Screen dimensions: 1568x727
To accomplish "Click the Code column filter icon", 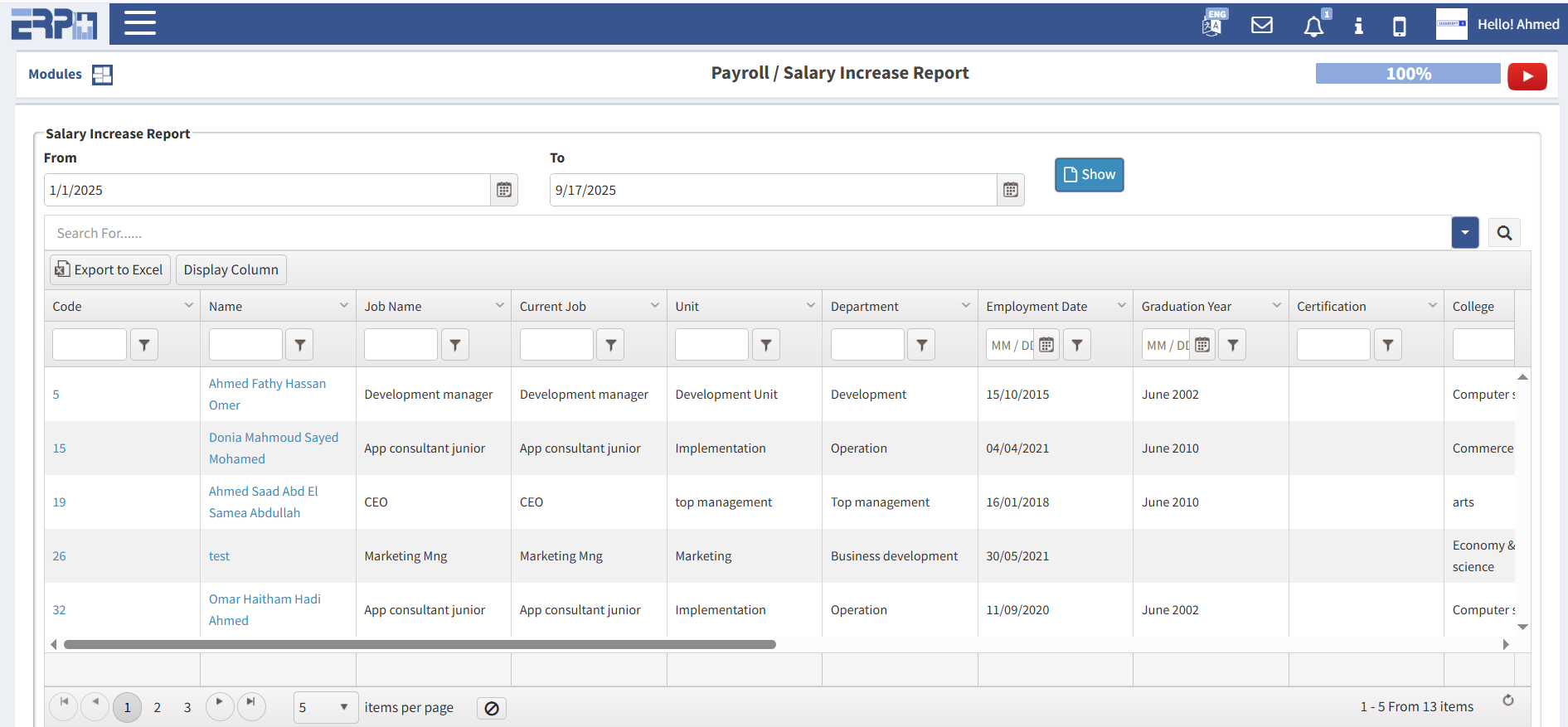I will tap(144, 345).
